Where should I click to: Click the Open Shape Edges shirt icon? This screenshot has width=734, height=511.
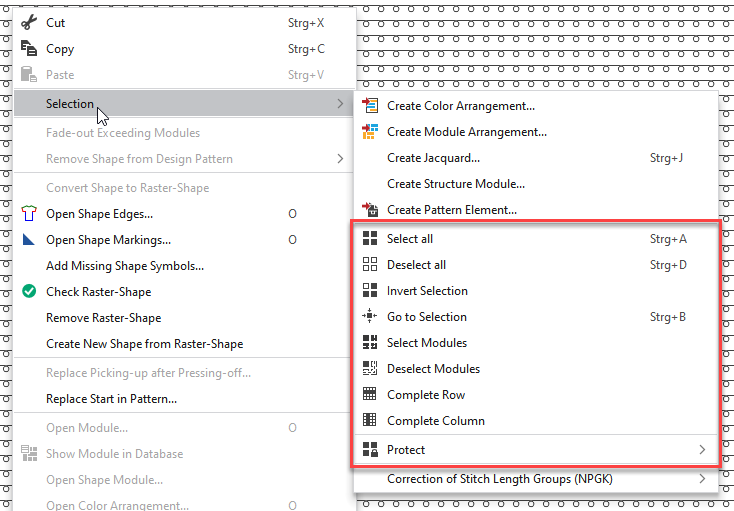click(x=29, y=213)
